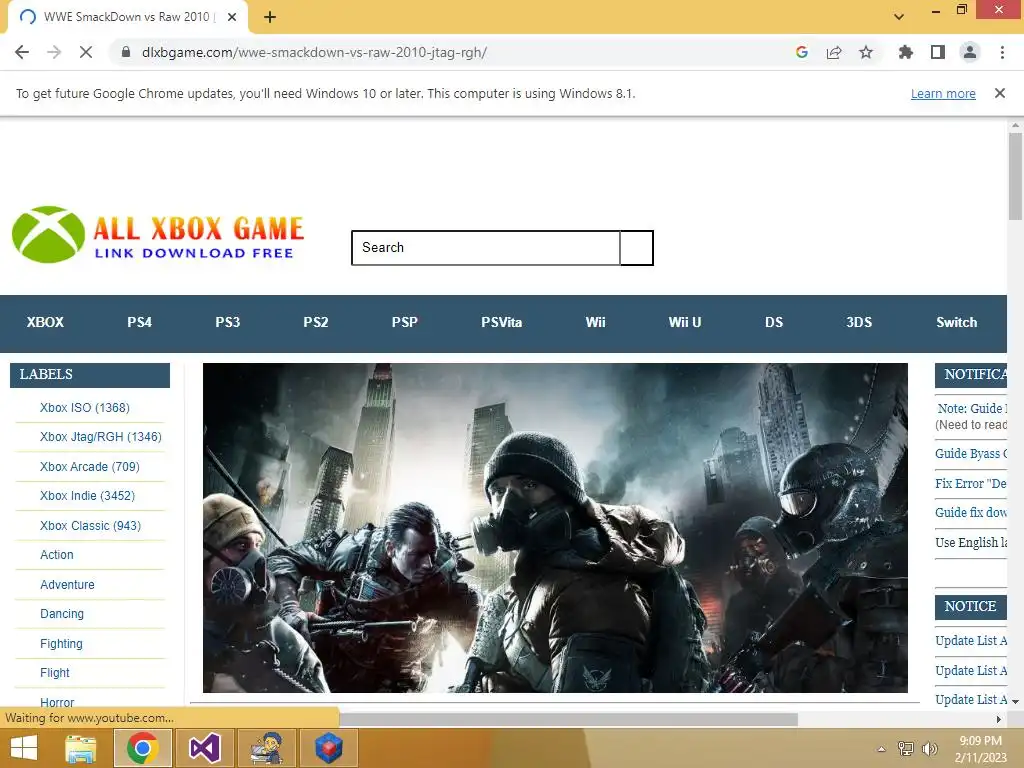The height and width of the screenshot is (768, 1024).
Task: Open the PSVita navigation menu
Action: [x=502, y=323]
